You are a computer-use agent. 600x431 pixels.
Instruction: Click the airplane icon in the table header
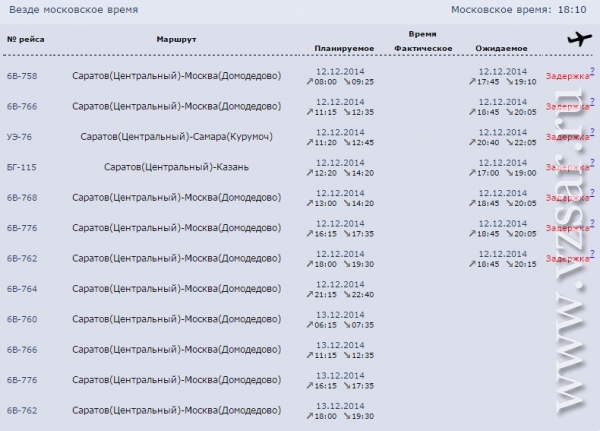coord(578,39)
